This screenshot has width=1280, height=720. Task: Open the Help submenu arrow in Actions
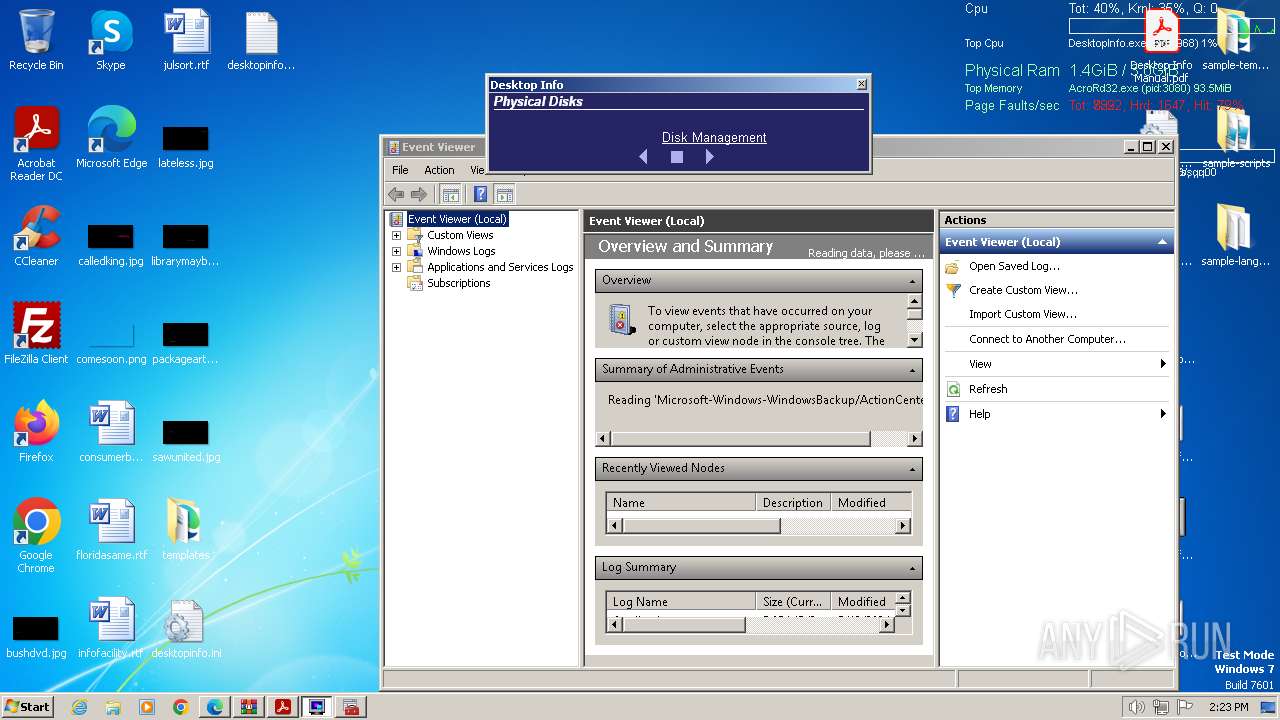tap(1163, 414)
